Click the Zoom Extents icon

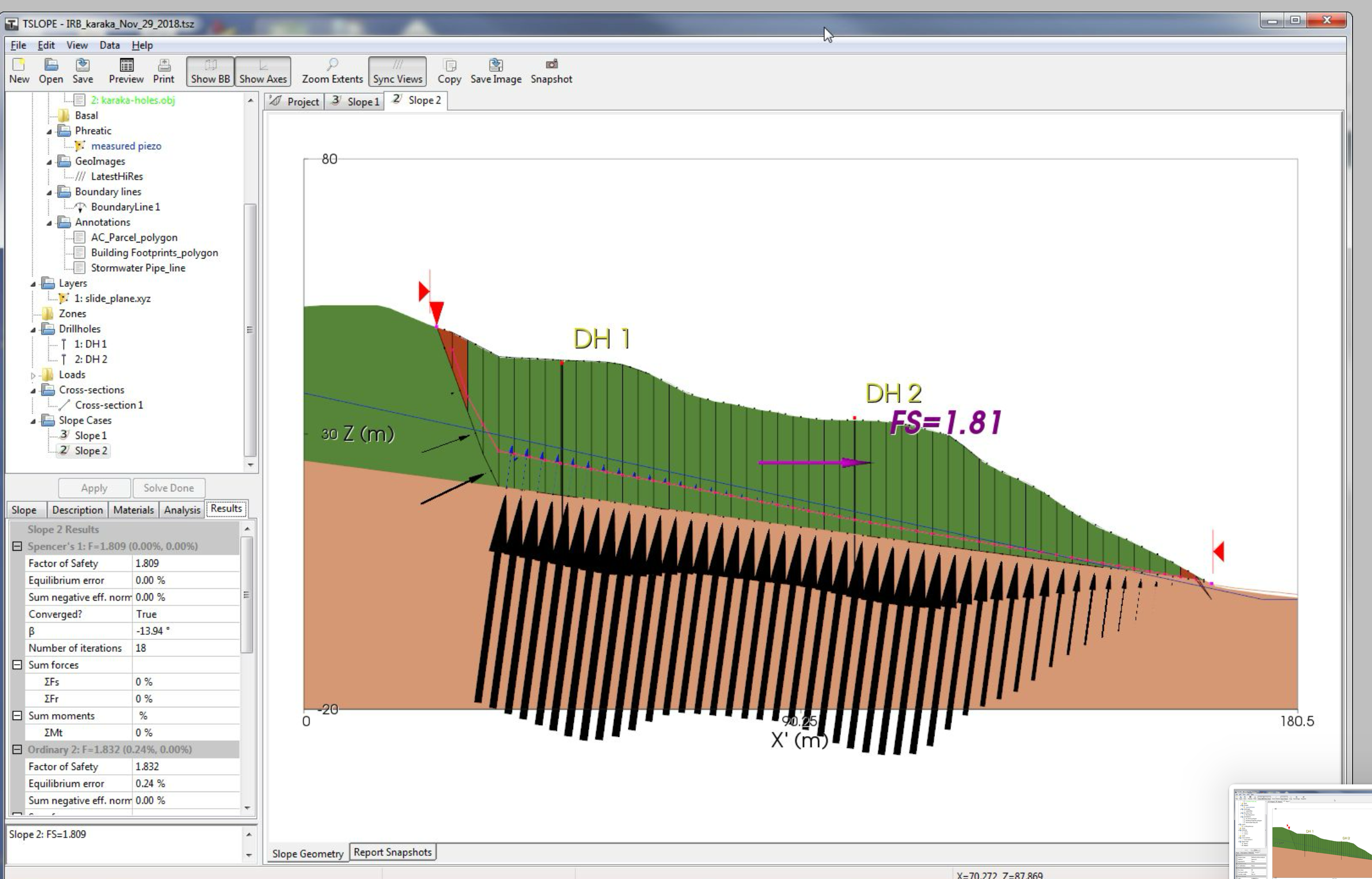pos(332,69)
